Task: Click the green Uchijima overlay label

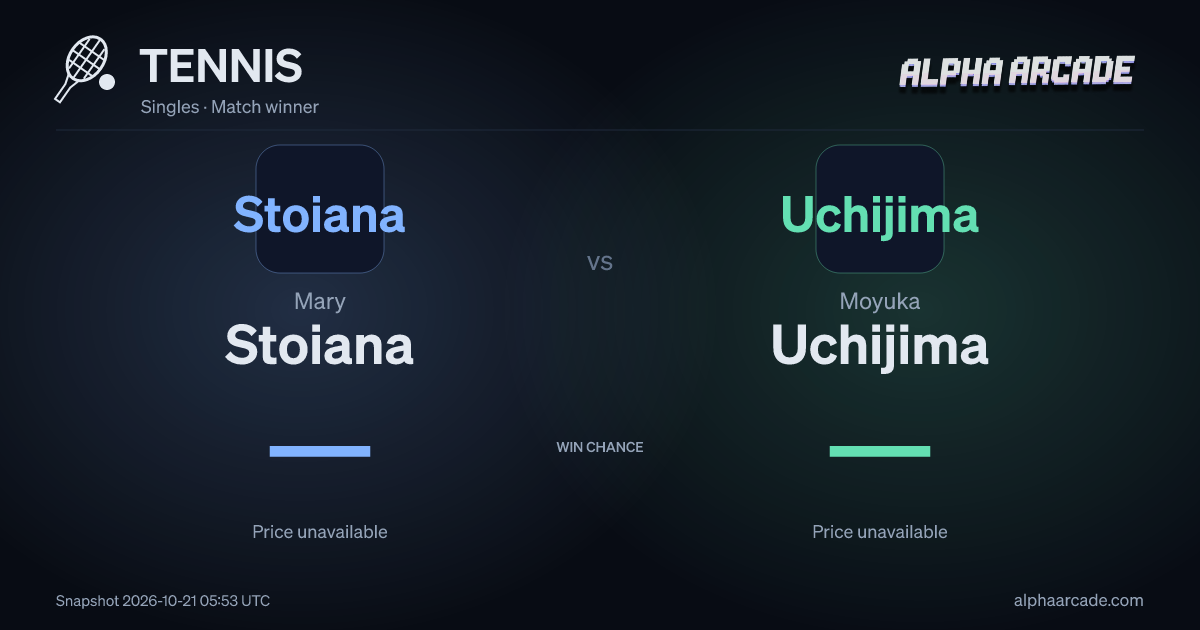Action: pos(880,214)
